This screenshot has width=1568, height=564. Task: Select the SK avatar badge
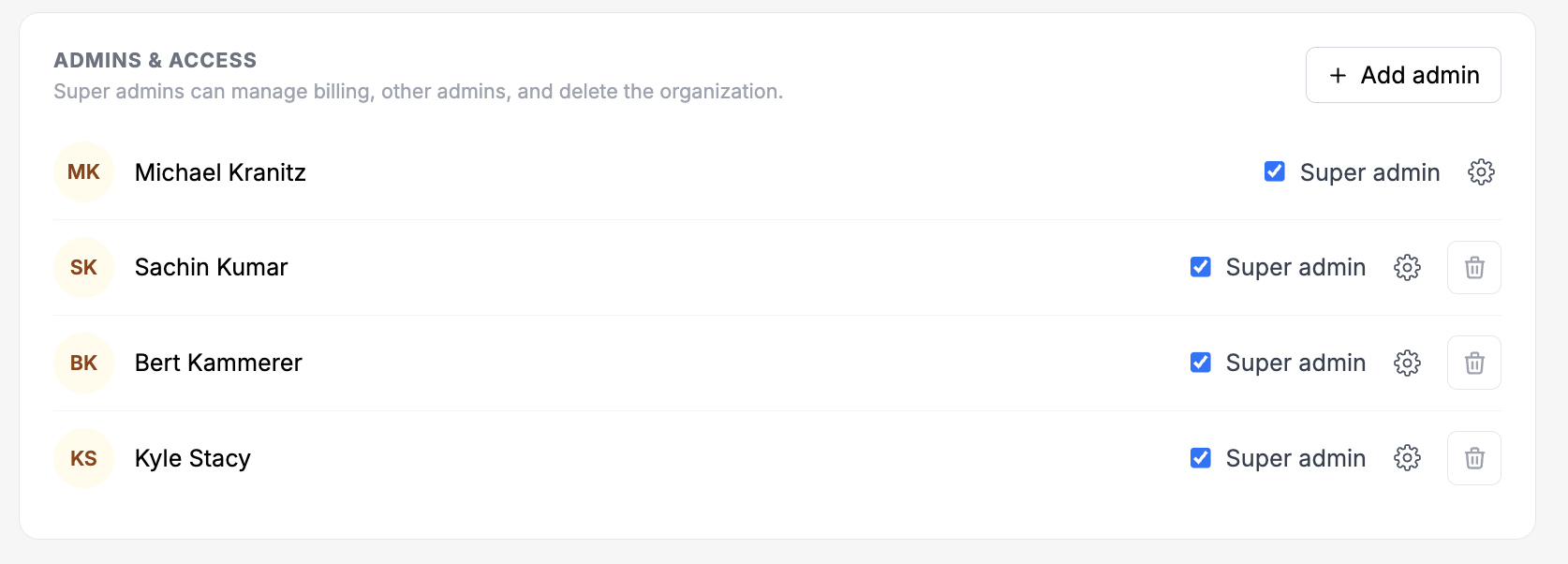(83, 267)
